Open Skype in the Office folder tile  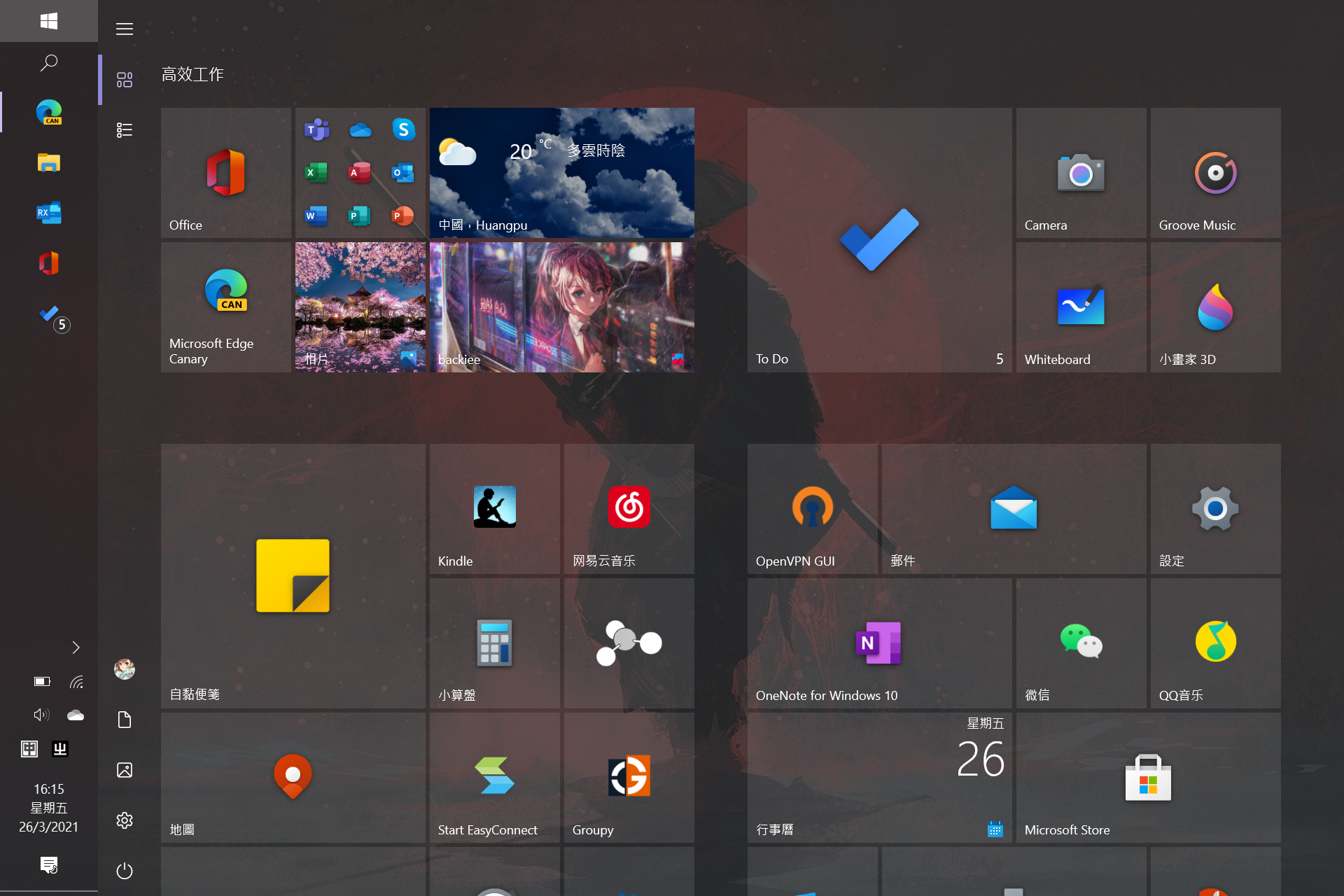click(x=403, y=129)
